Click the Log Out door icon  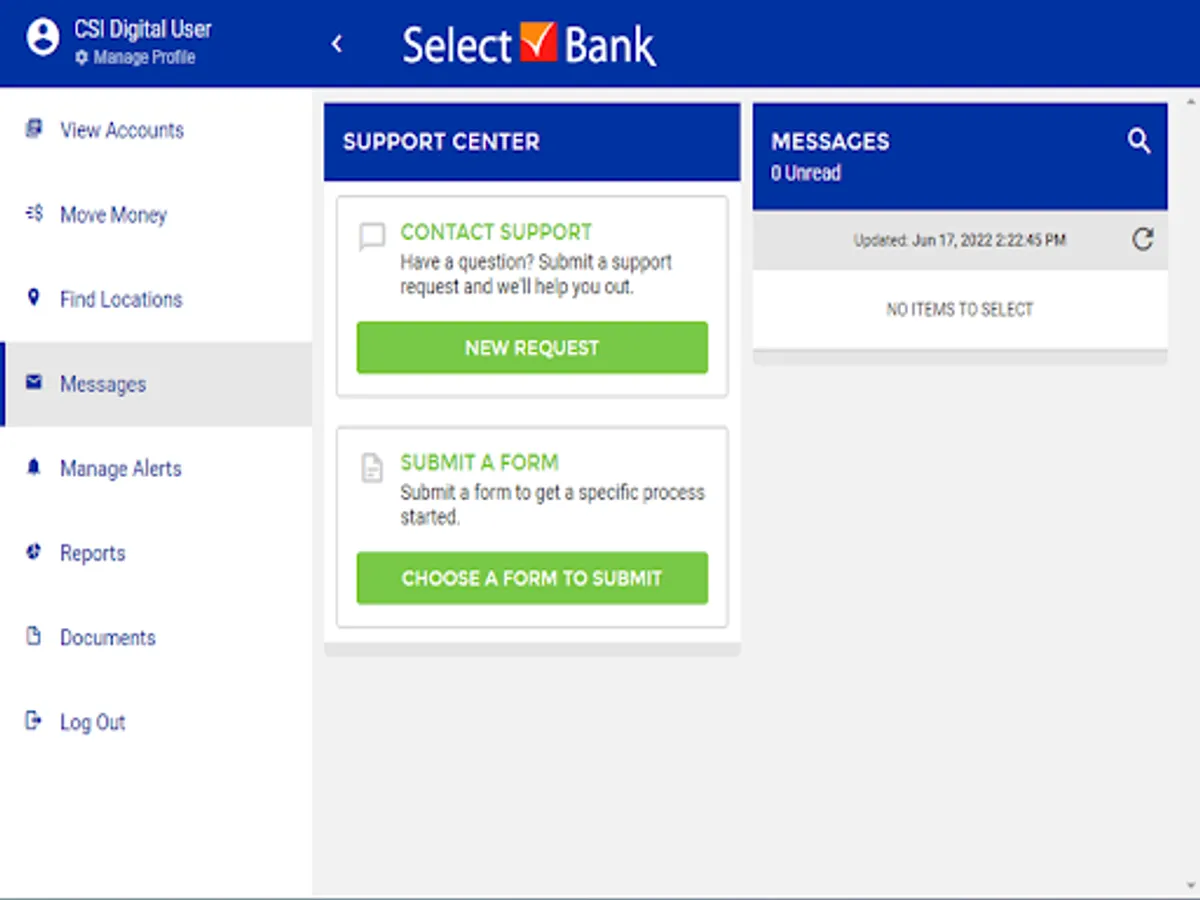click(x=34, y=721)
